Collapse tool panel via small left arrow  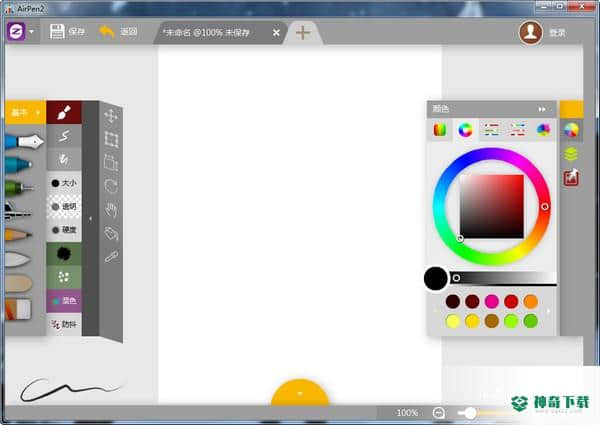click(91, 219)
